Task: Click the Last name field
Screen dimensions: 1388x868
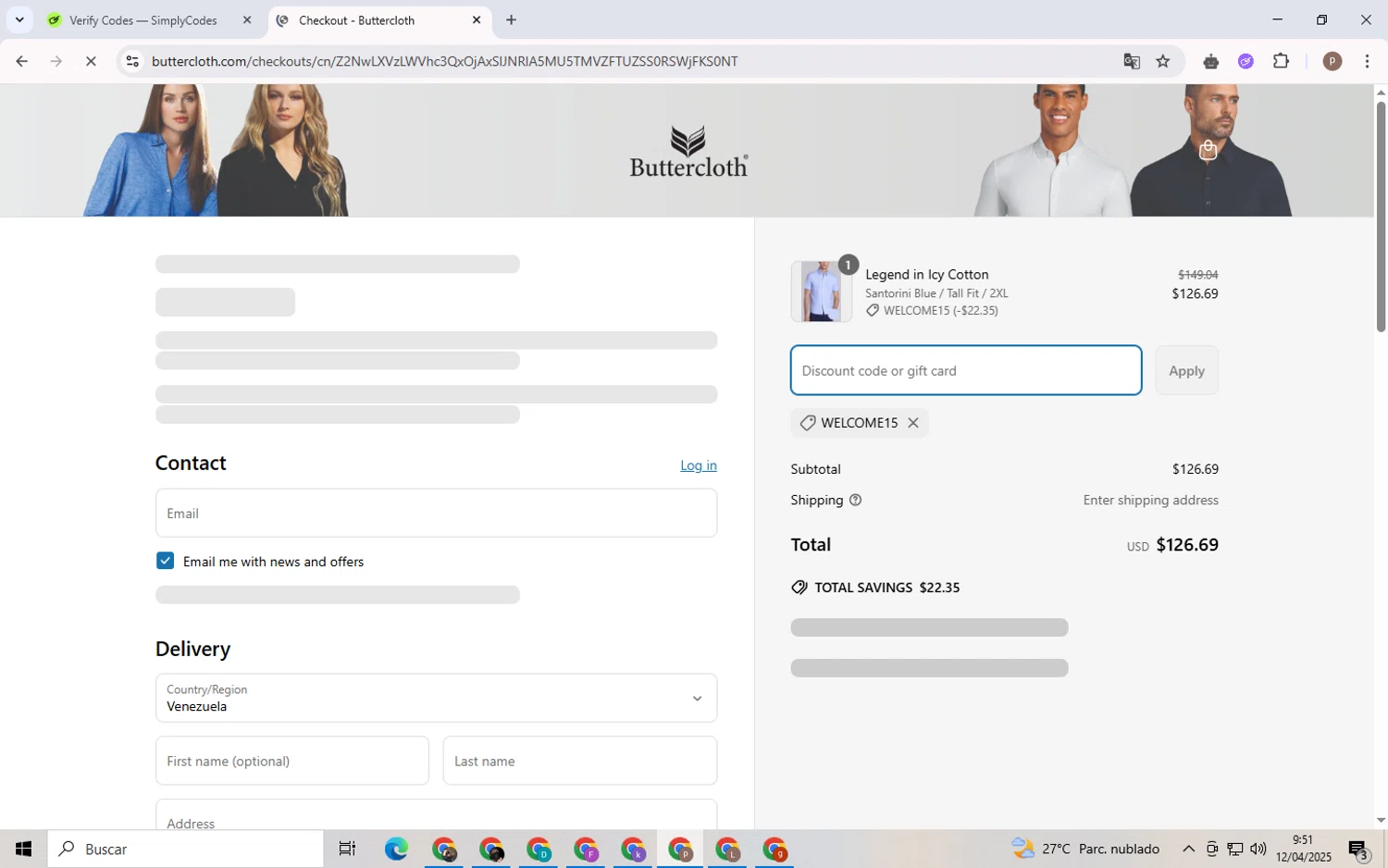Action: point(579,761)
